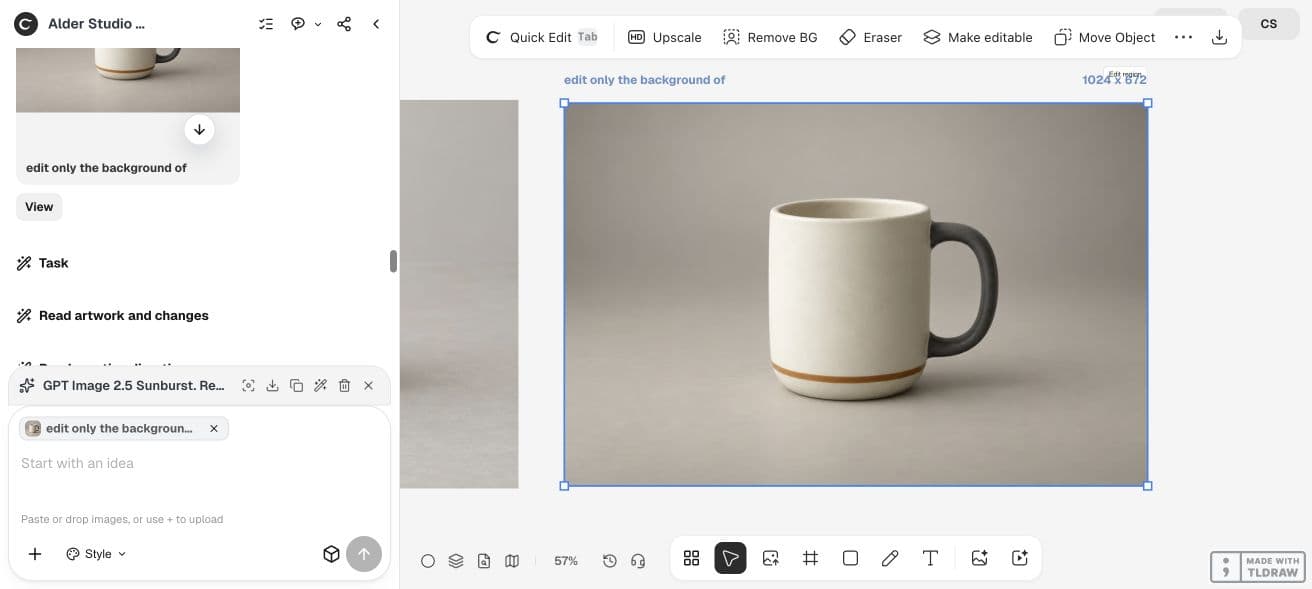Open more options ellipsis in top toolbar
Image resolution: width=1312 pixels, height=589 pixels.
(1183, 37)
